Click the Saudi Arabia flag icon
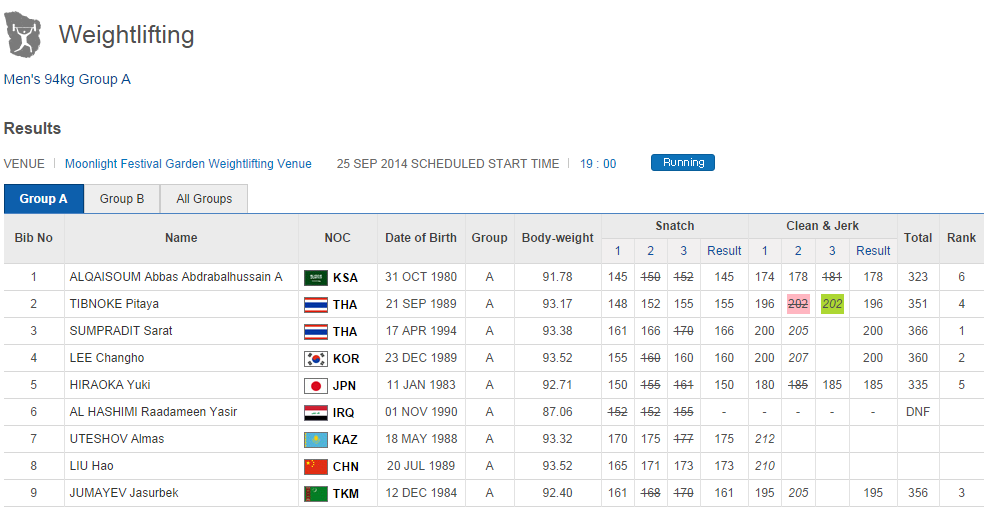 tap(315, 277)
